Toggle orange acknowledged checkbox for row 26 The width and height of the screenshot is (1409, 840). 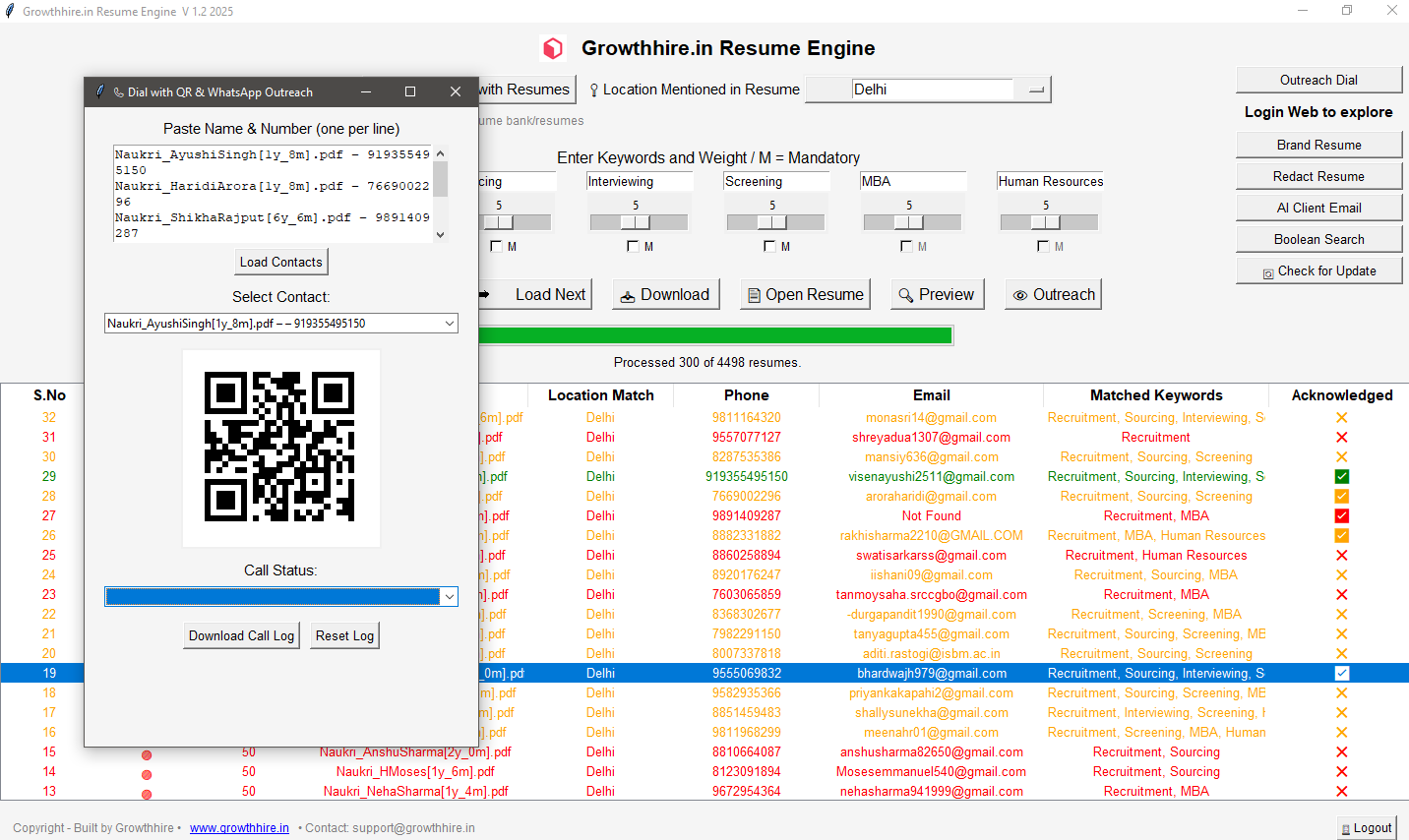point(1342,536)
